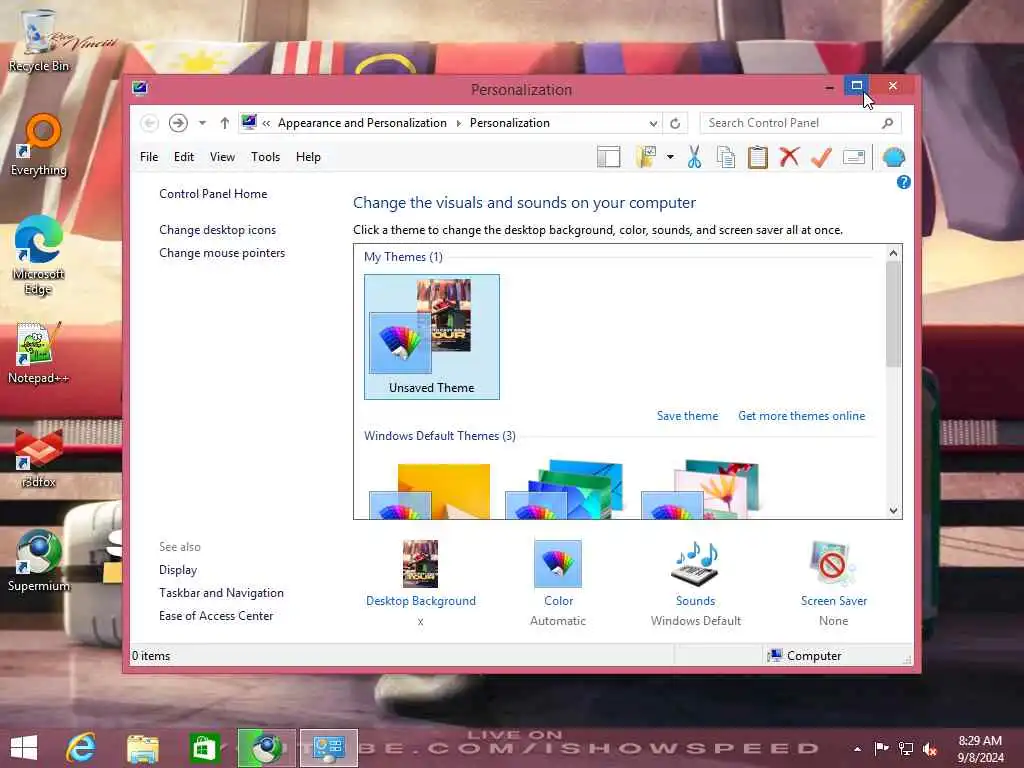Click the themes list scroll up arrow
The height and width of the screenshot is (768, 1024).
point(893,253)
